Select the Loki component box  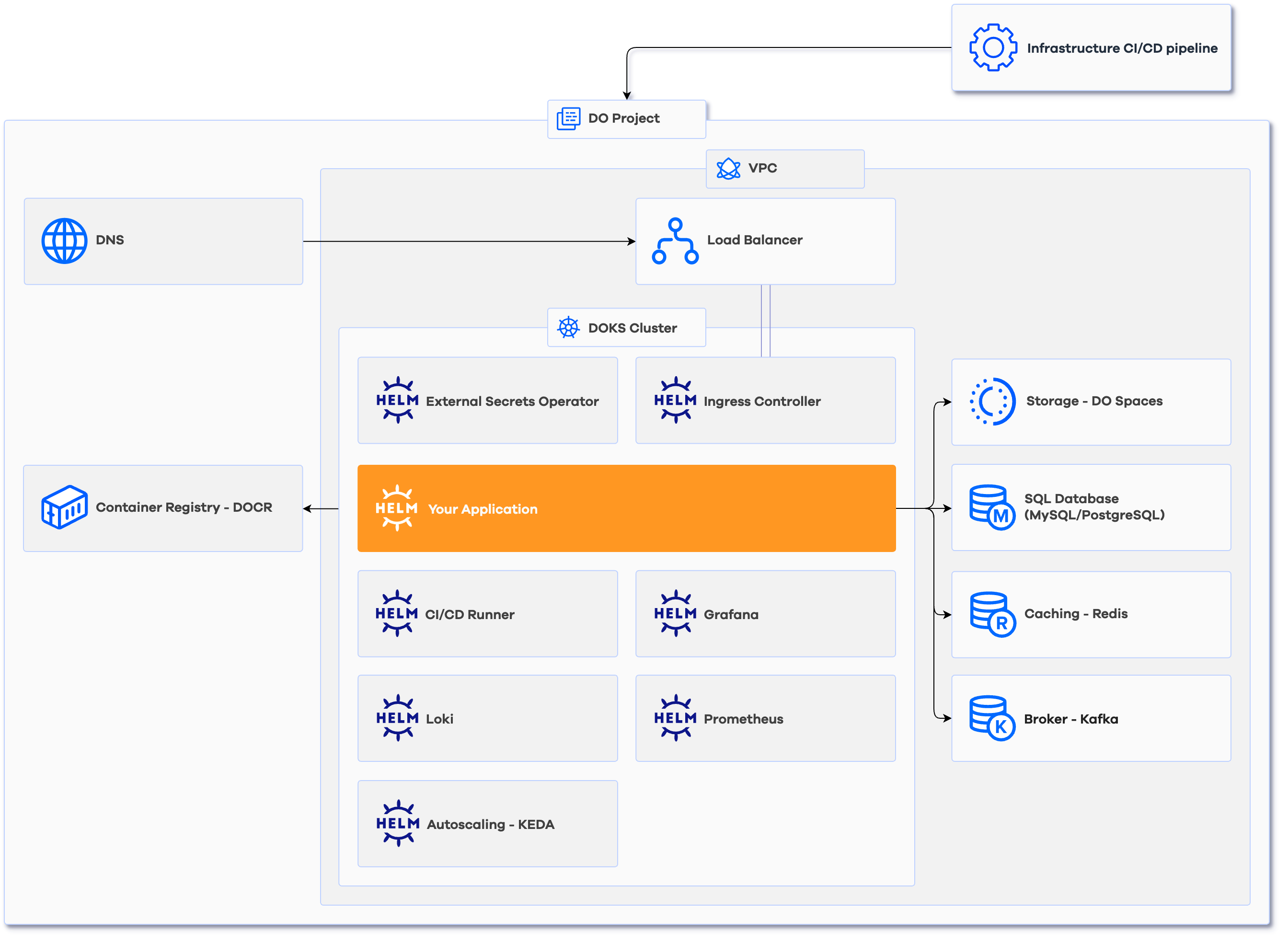pyautogui.click(x=487, y=718)
